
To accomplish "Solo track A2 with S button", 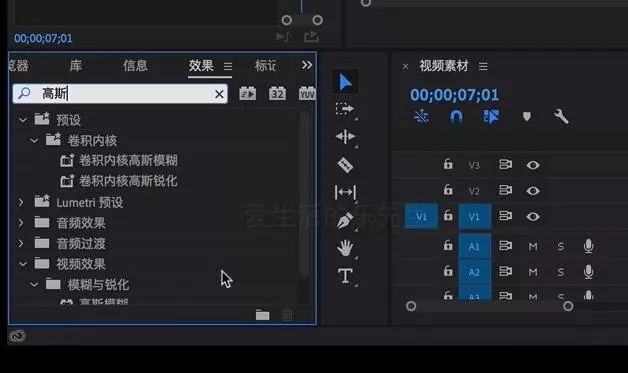I will 561,272.
